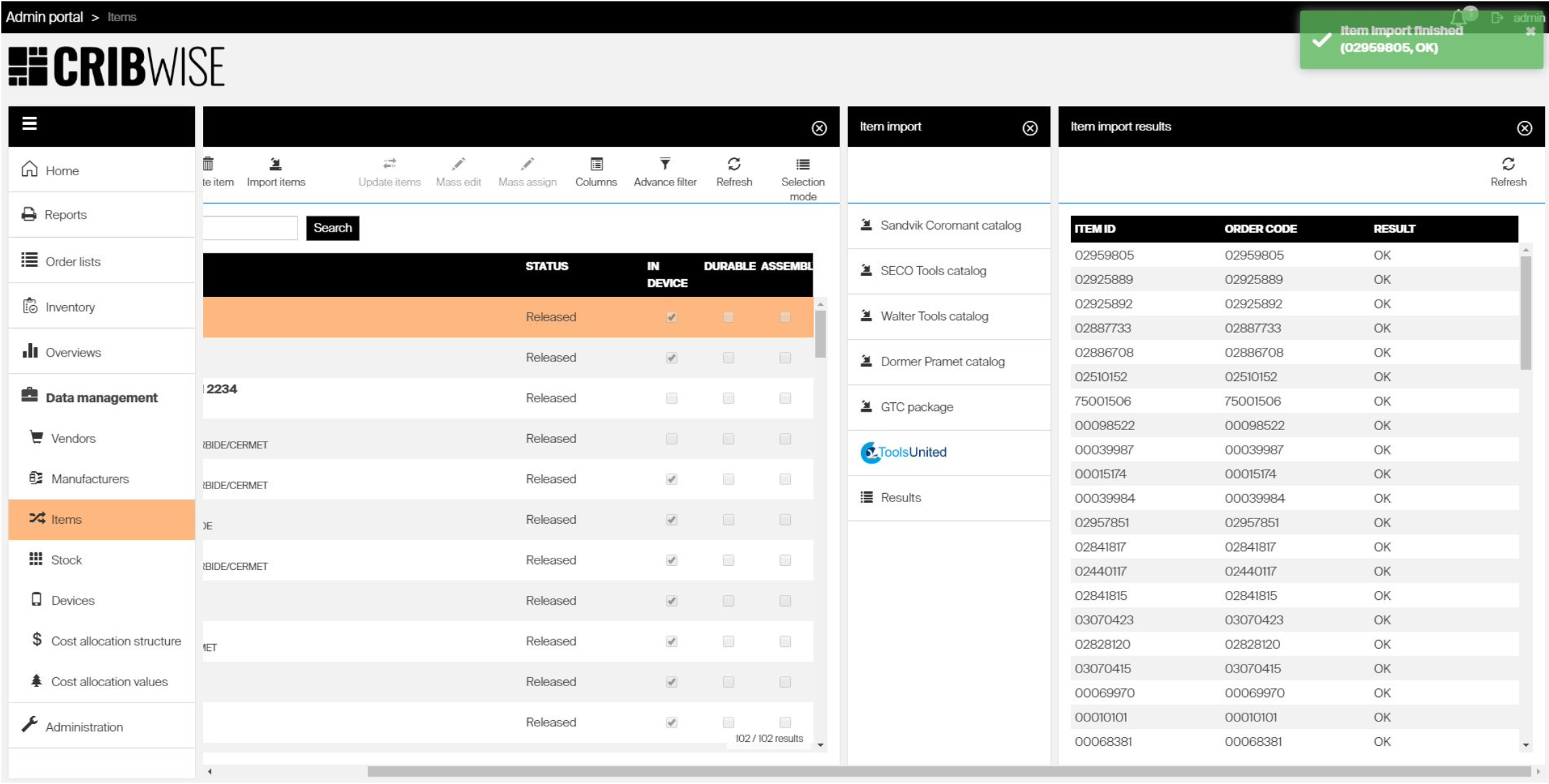The image size is (1549, 784).
Task: Open Results in the Item import panel
Action: tap(948, 498)
